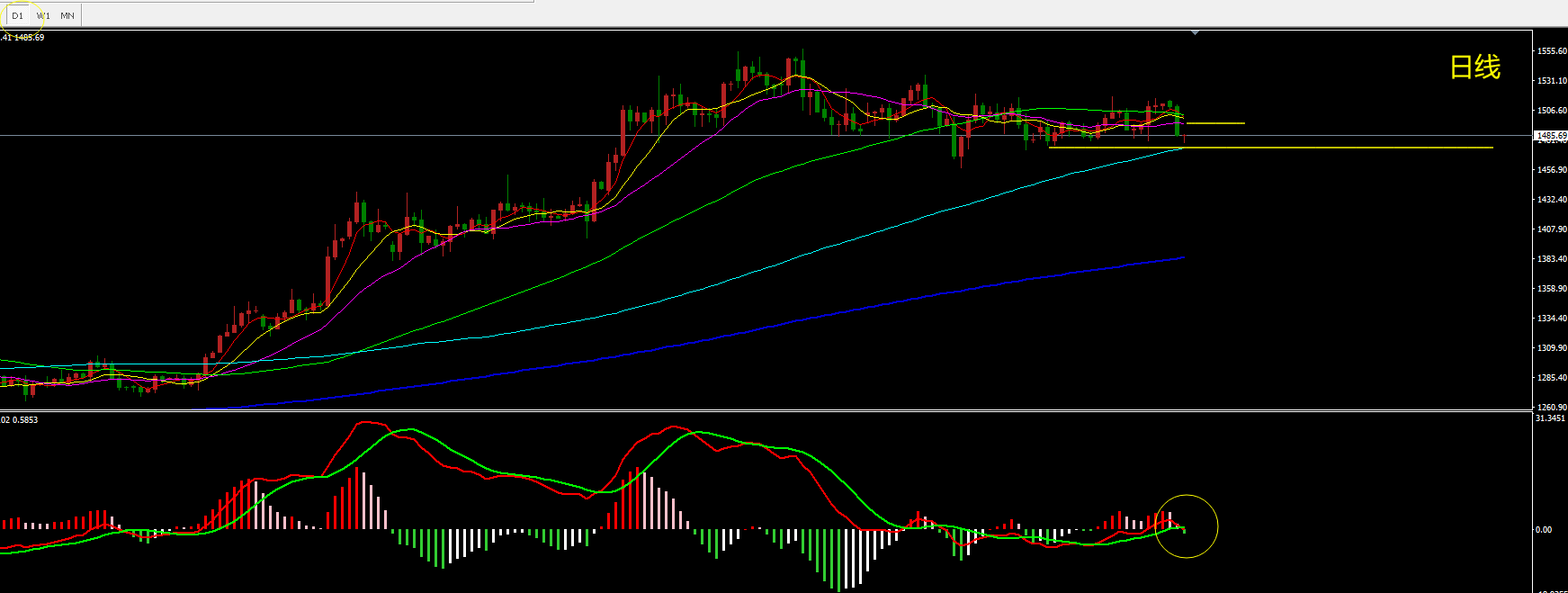Screen dimensions: 1568x593
Task: Click the current price tag 1485.69 on the price axis
Action: [x=1550, y=136]
